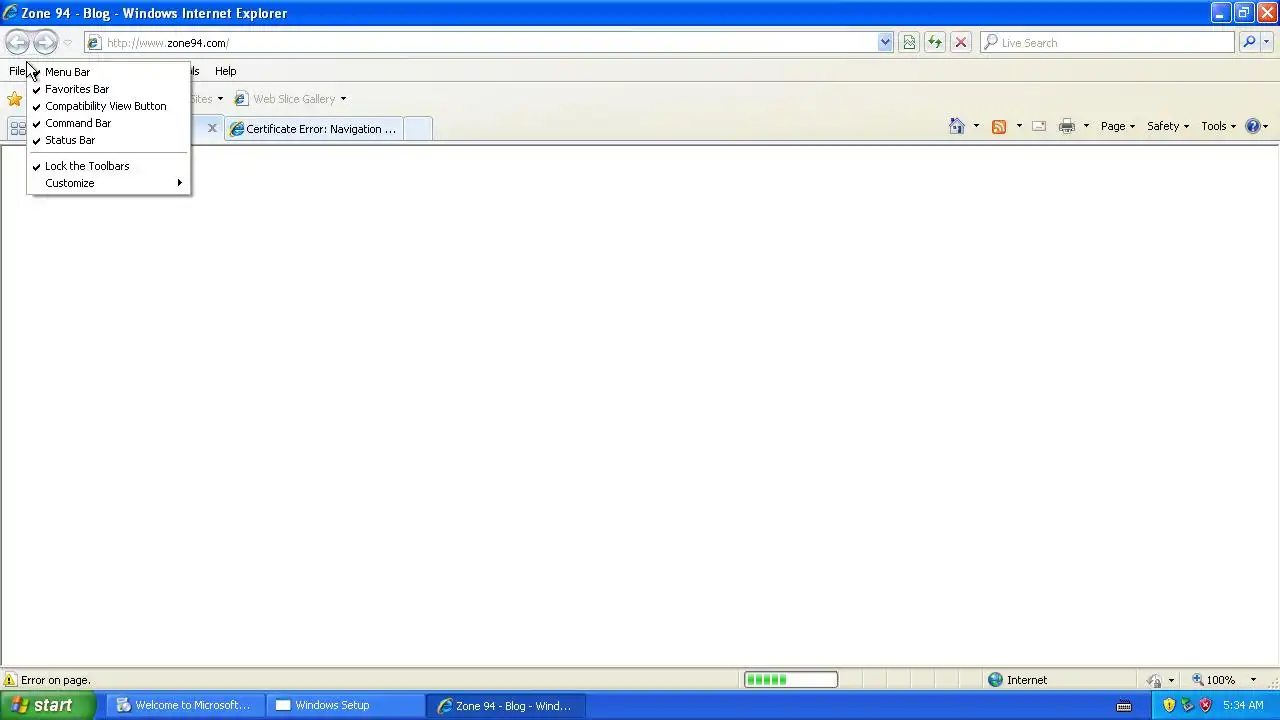Click the 'Error on page.' status text
1280x720 pixels.
pyautogui.click(x=55, y=680)
